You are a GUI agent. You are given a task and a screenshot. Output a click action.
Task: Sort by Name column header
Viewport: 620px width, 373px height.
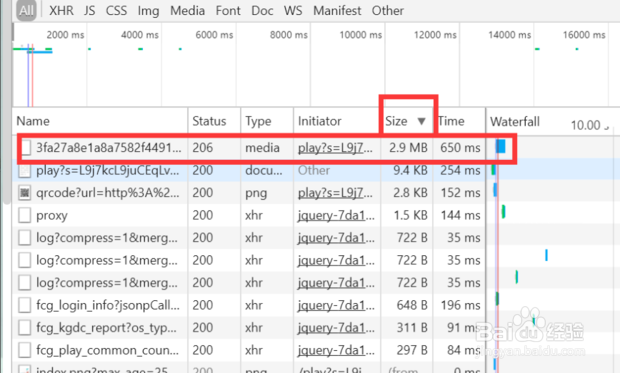[x=100, y=121]
